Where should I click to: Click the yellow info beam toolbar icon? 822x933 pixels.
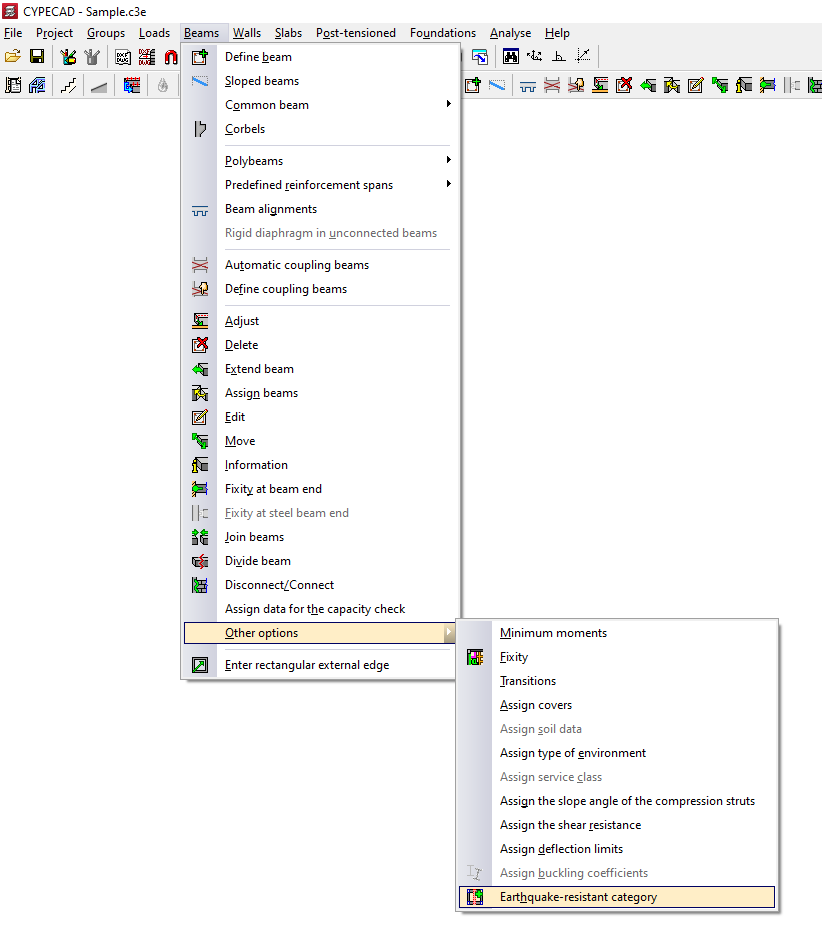(743, 86)
